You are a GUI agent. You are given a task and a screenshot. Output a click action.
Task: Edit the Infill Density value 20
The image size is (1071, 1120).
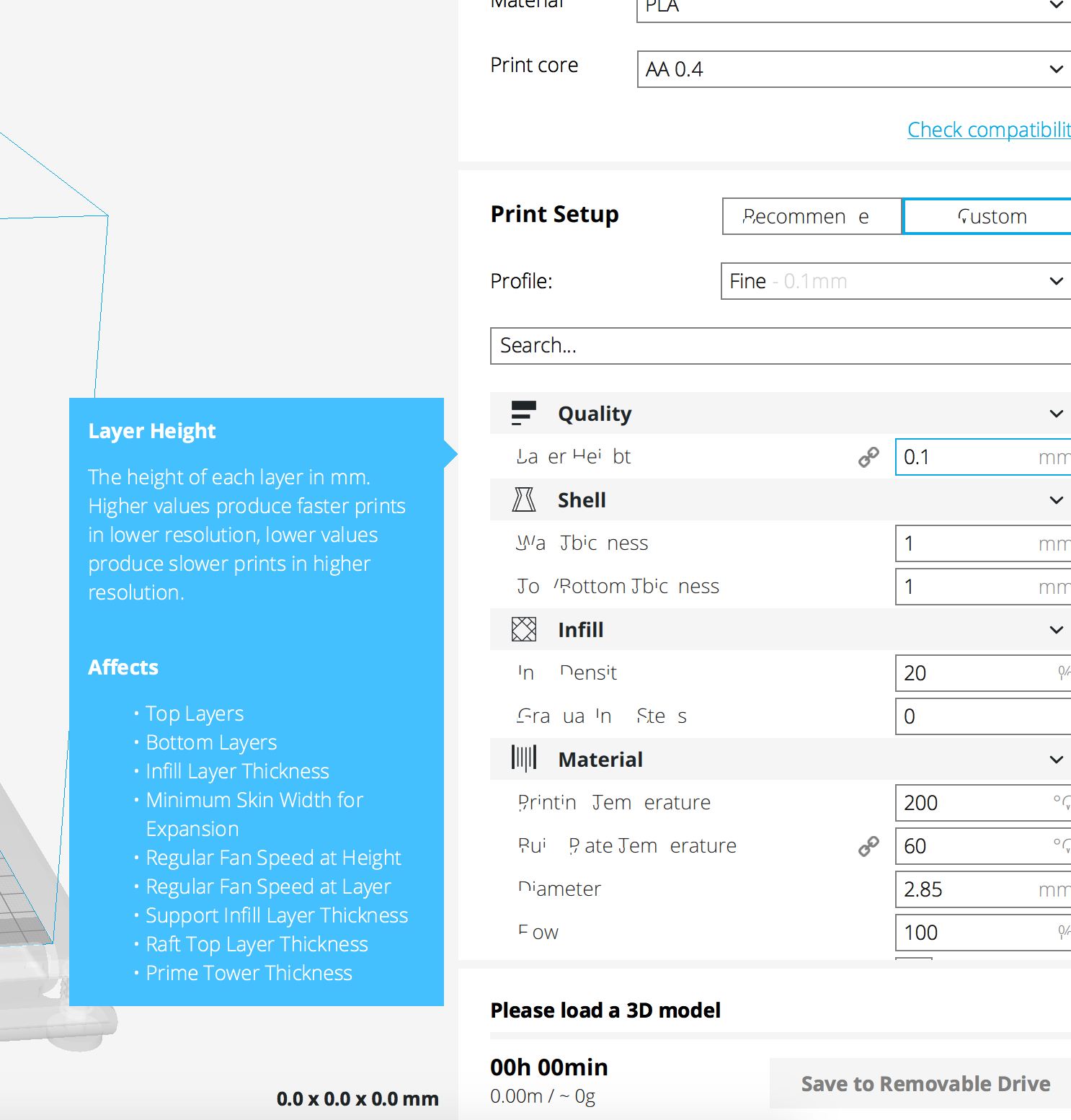[983, 673]
